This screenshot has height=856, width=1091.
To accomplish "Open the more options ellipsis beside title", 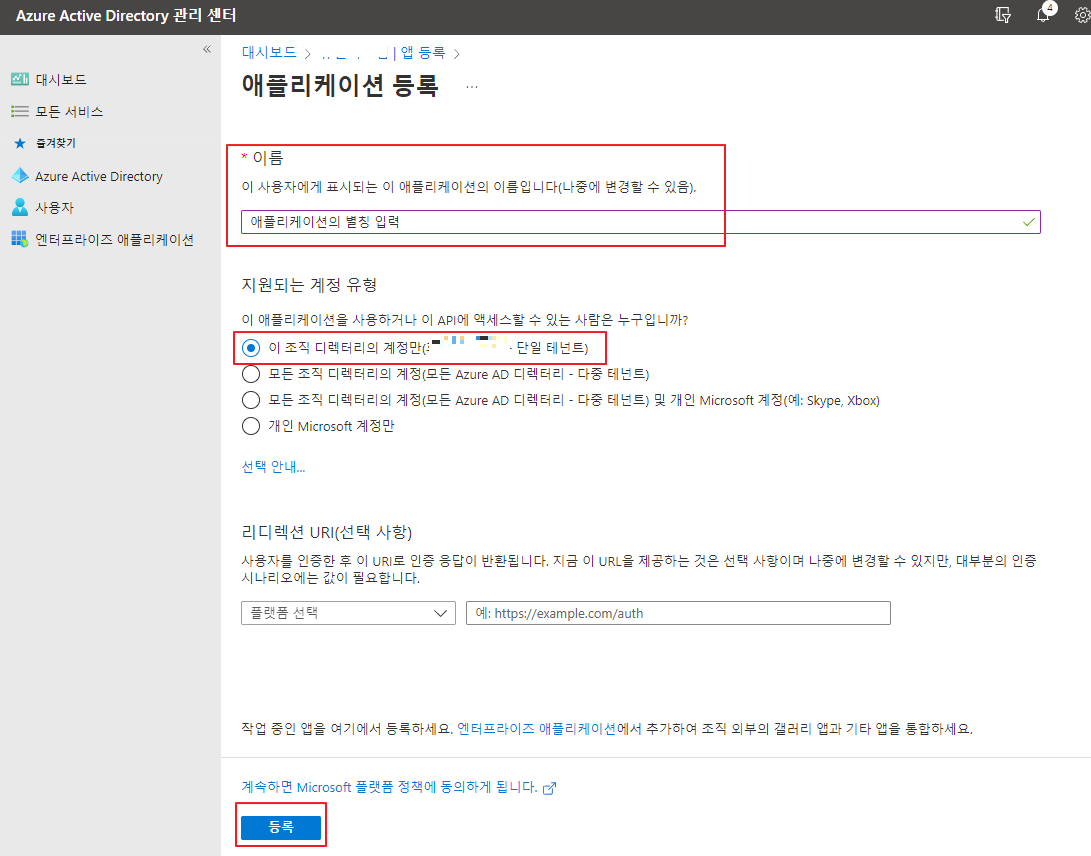I will (x=472, y=86).
